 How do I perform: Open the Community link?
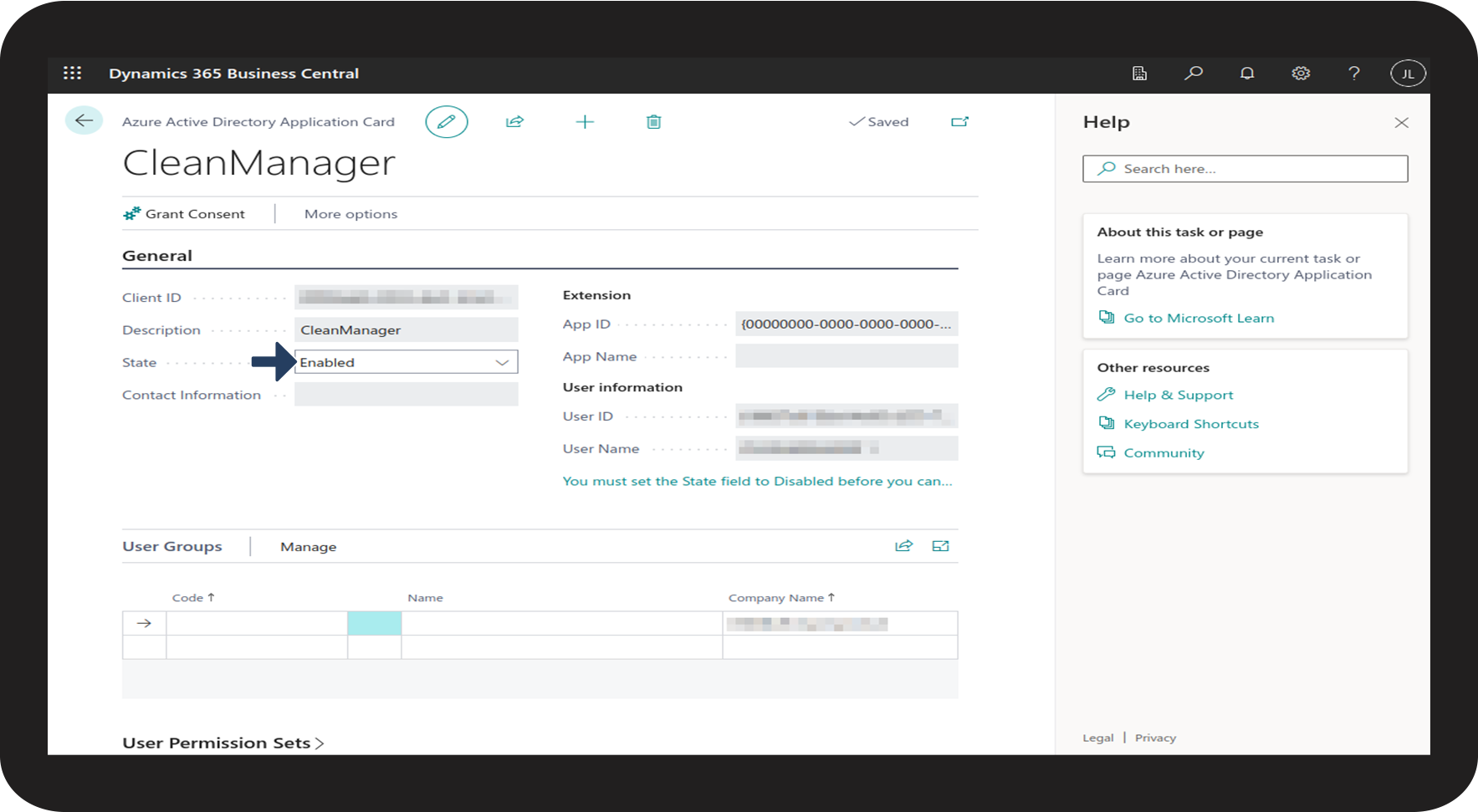coord(1163,452)
